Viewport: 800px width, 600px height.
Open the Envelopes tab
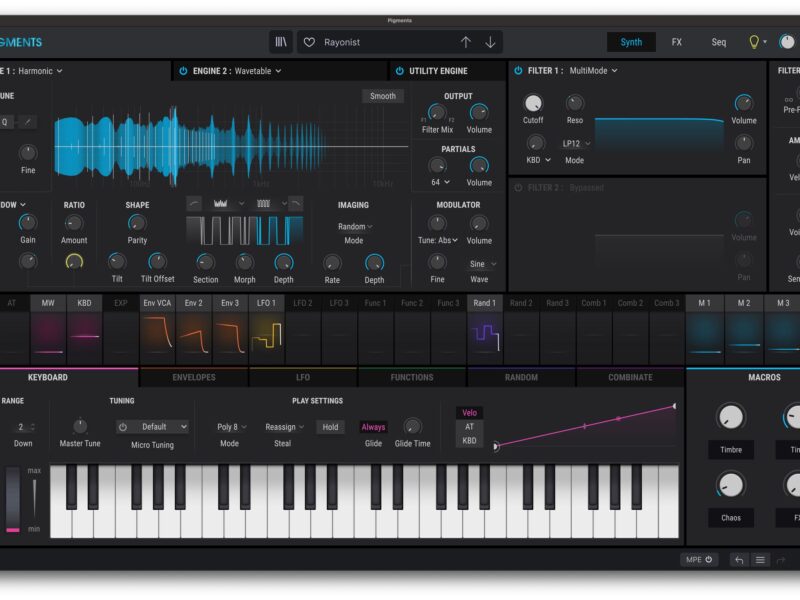click(x=194, y=377)
